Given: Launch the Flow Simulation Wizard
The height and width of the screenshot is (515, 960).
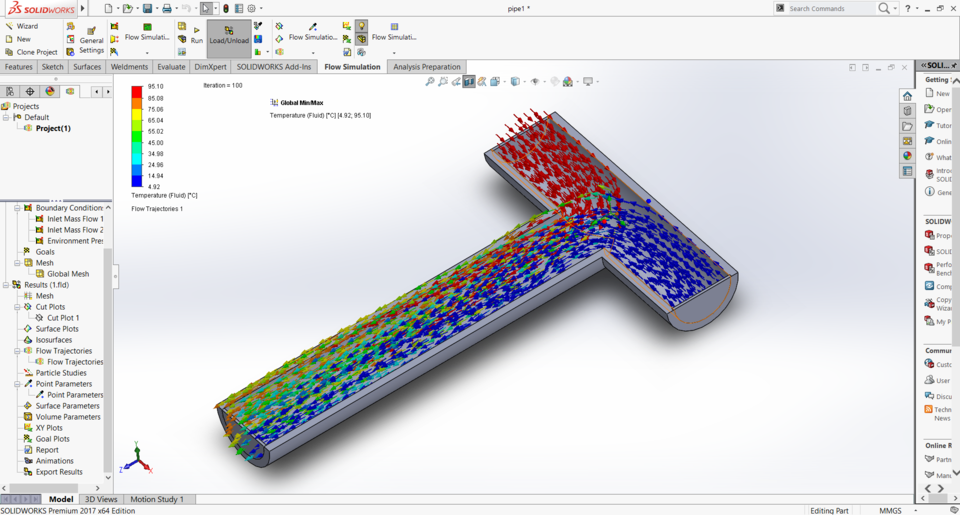Looking at the screenshot, I should click(22, 26).
